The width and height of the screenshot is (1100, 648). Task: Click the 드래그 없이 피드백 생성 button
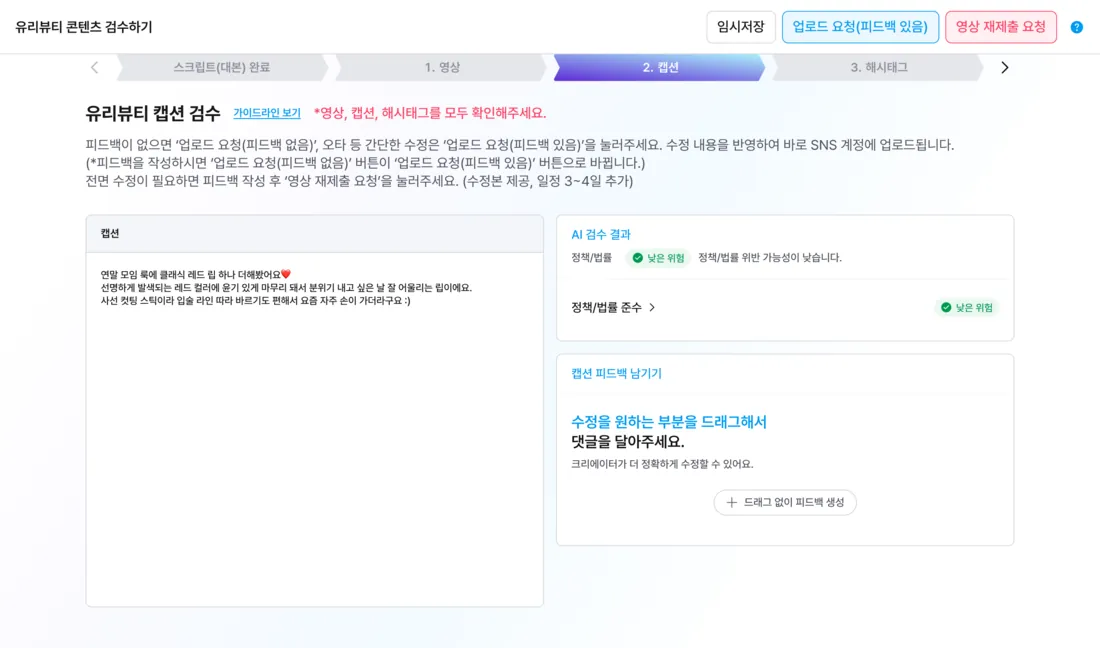point(785,502)
